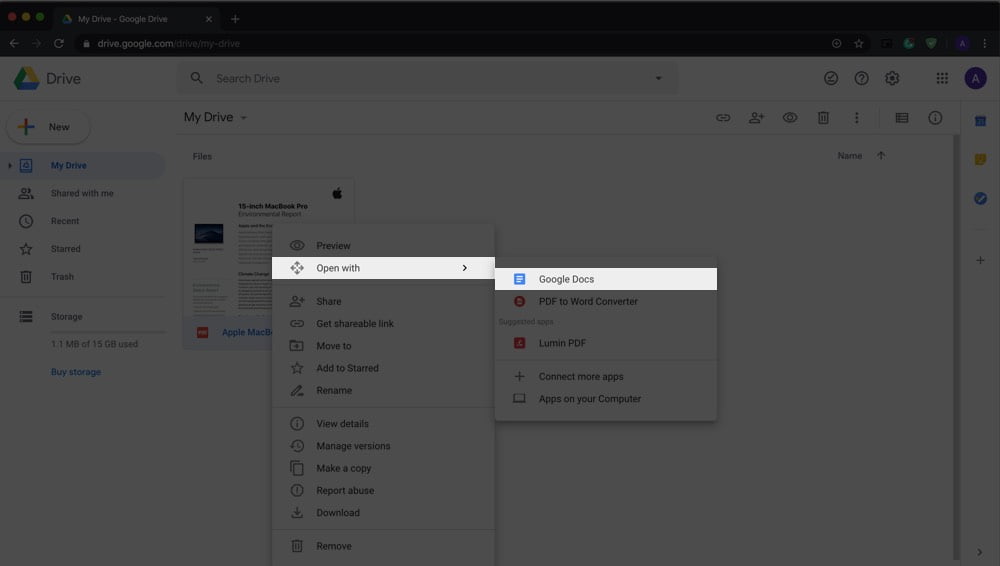Select Lumin PDF suggested app
The height and width of the screenshot is (566, 1000).
[605, 343]
